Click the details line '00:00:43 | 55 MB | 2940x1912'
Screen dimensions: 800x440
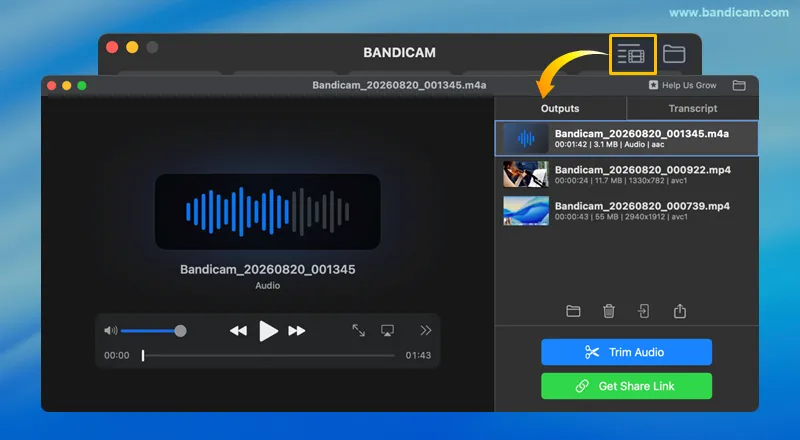coord(621,217)
